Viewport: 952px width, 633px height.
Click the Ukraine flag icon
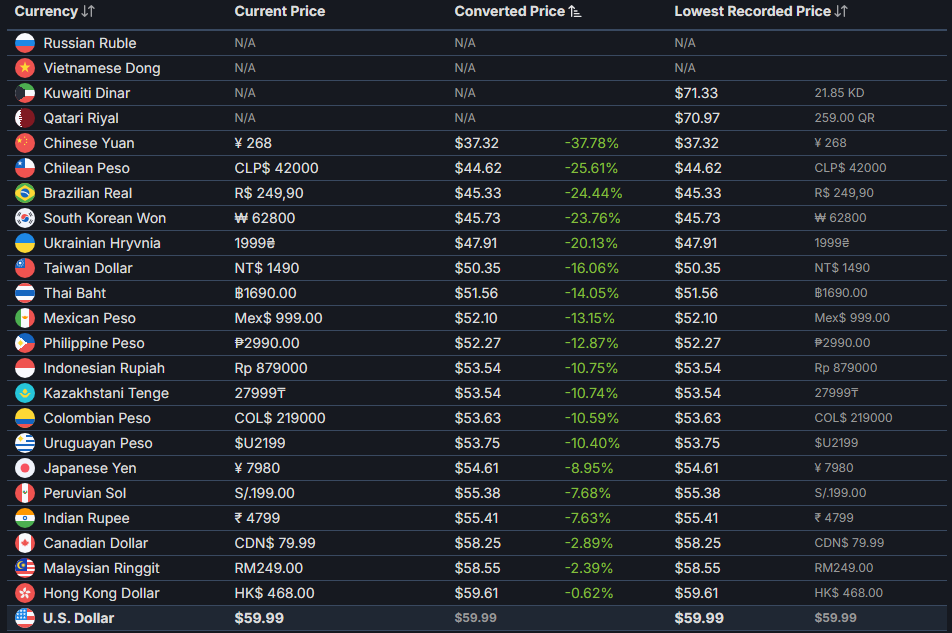click(25, 243)
